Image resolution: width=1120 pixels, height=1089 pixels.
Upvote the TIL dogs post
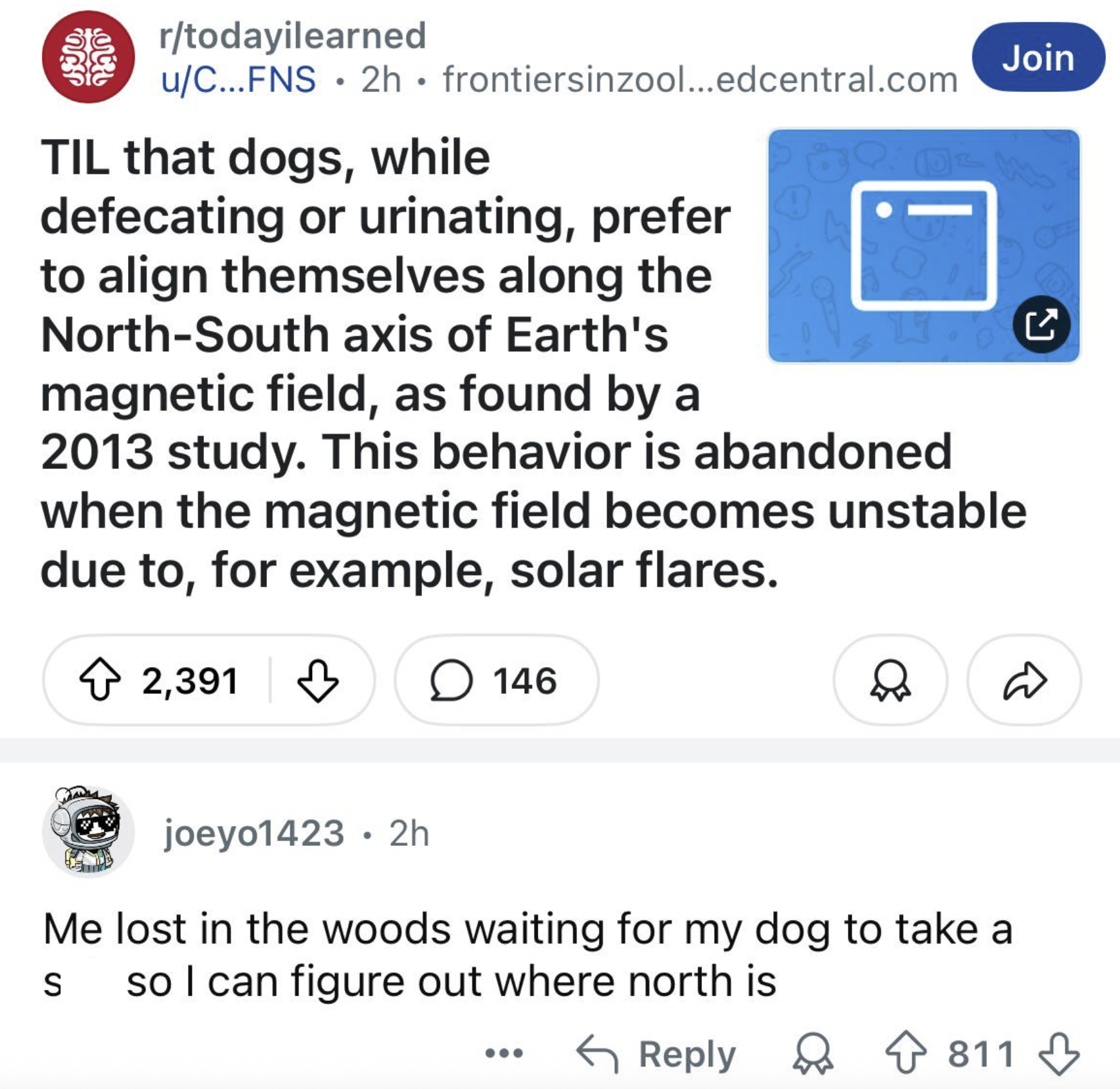point(100,681)
